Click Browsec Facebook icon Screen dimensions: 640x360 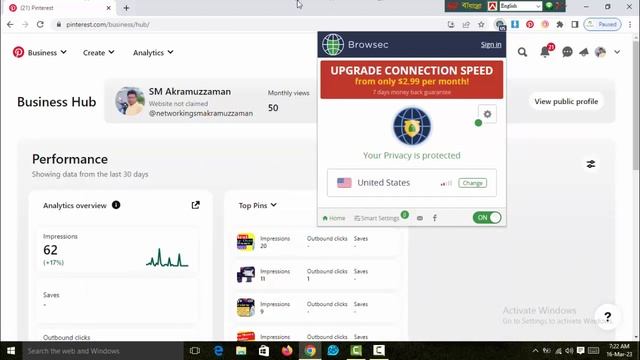pyautogui.click(x=435, y=218)
